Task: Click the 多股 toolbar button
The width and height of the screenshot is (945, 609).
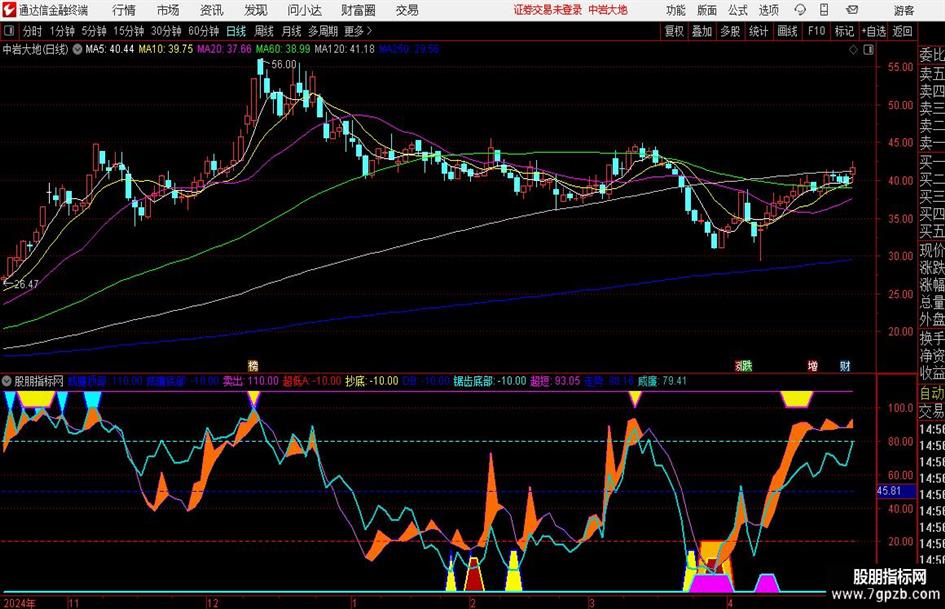Action: point(730,31)
